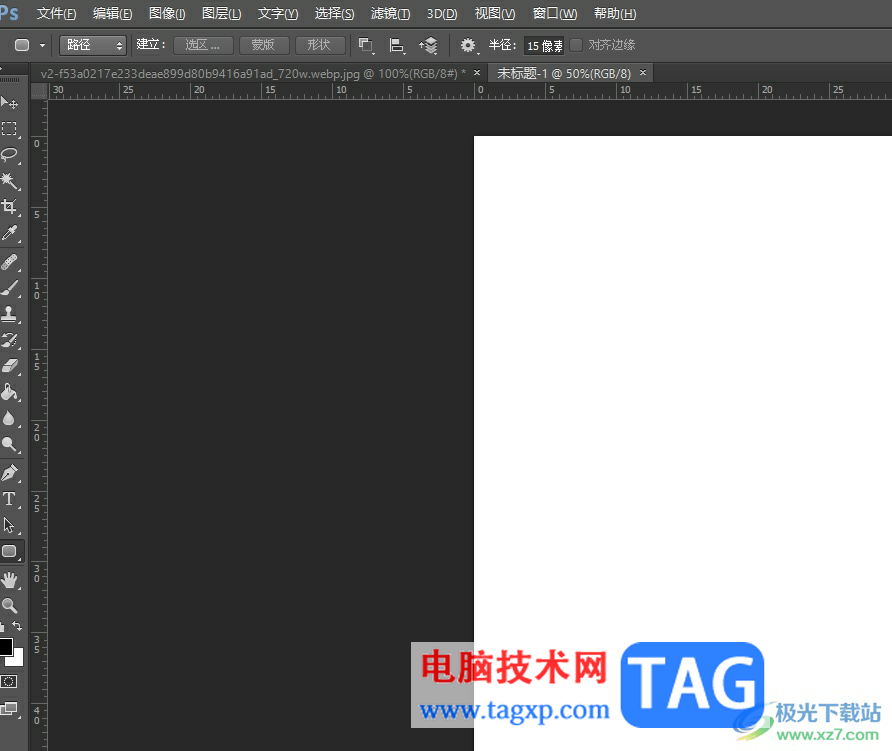Image resolution: width=892 pixels, height=751 pixels.
Task: Open path alignment options
Action: tap(397, 45)
